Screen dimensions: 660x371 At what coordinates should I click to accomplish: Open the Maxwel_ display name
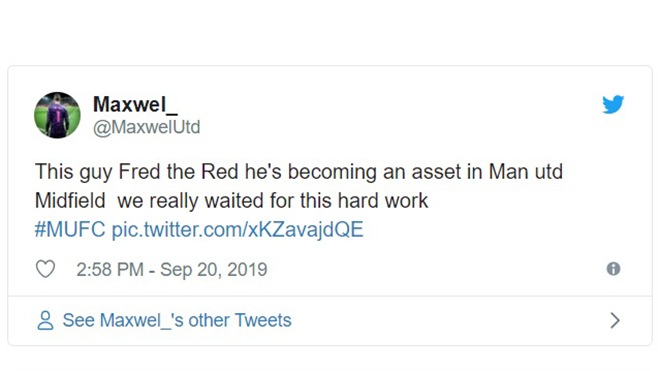[135, 104]
